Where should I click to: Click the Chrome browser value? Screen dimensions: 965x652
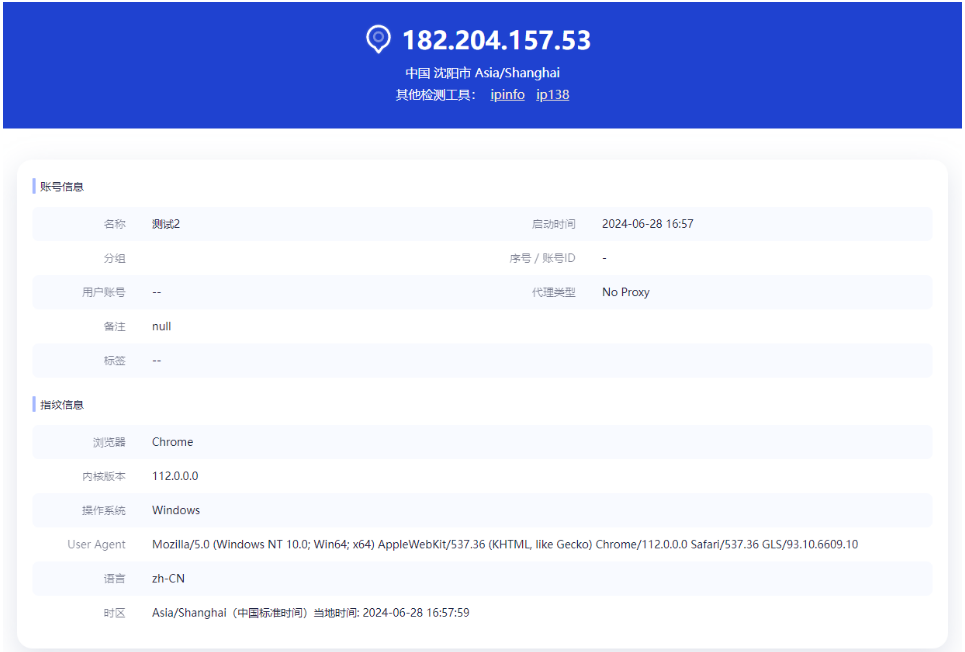(172, 442)
